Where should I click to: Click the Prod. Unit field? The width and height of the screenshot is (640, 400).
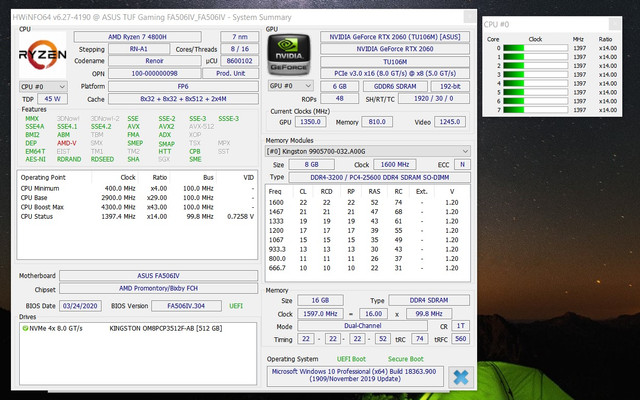tap(231, 73)
